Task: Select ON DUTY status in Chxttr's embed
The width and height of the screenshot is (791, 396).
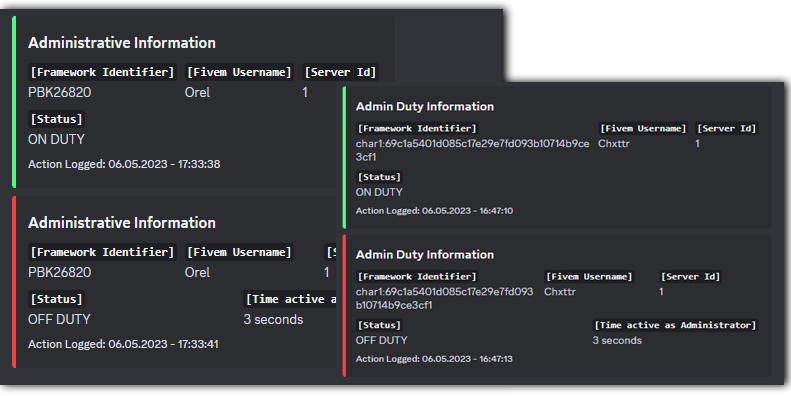Action: pyautogui.click(x=379, y=192)
